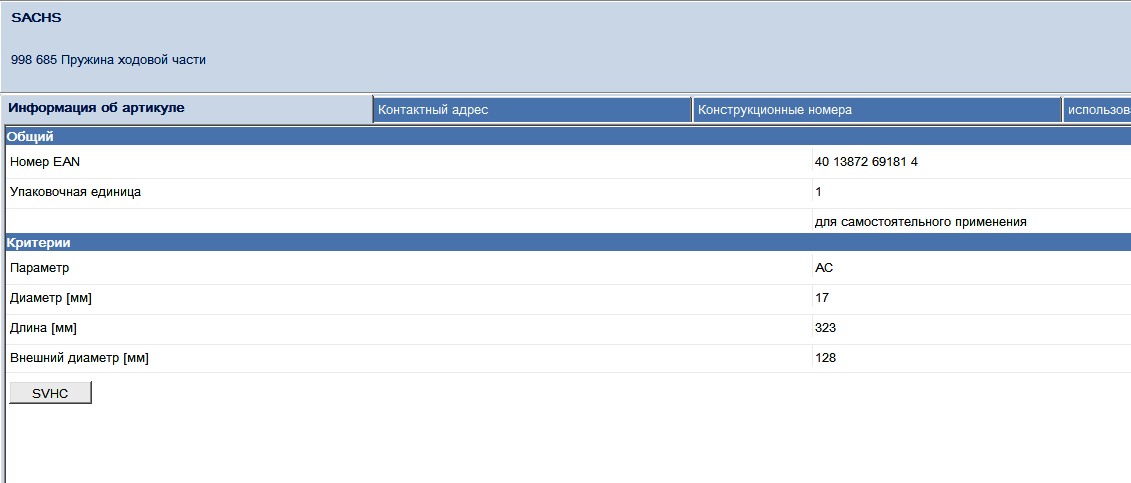
Task: Select the Внешний диаметр [мм] label
Action: (x=79, y=357)
